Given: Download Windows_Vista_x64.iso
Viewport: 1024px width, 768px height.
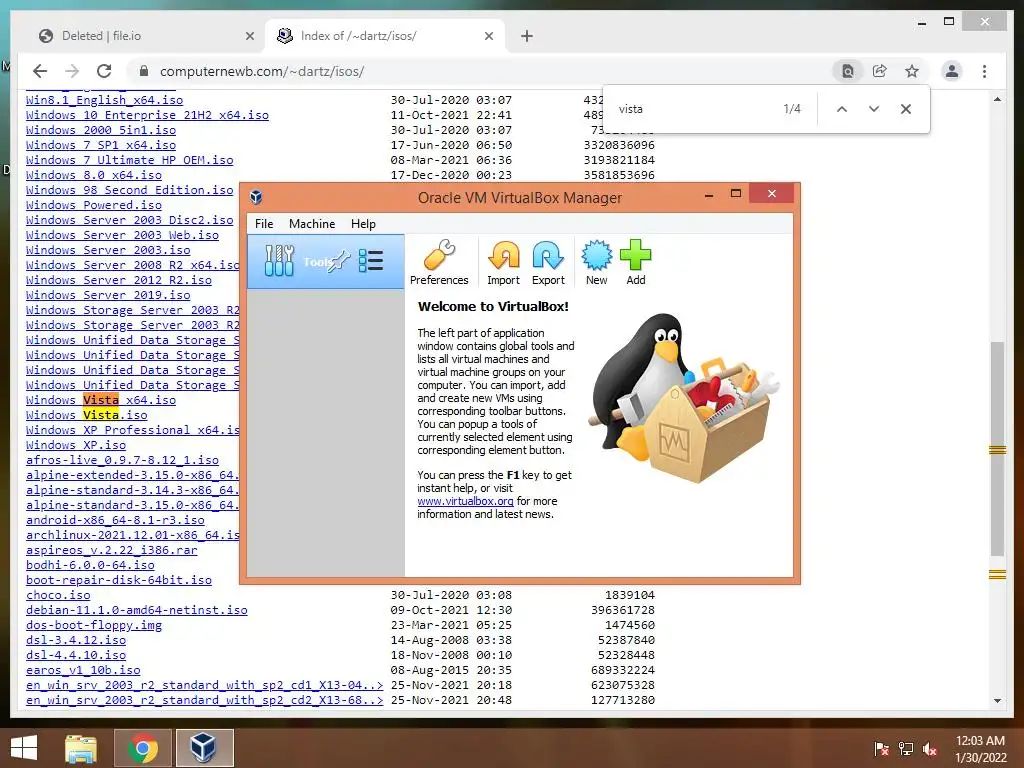Looking at the screenshot, I should (x=101, y=400).
